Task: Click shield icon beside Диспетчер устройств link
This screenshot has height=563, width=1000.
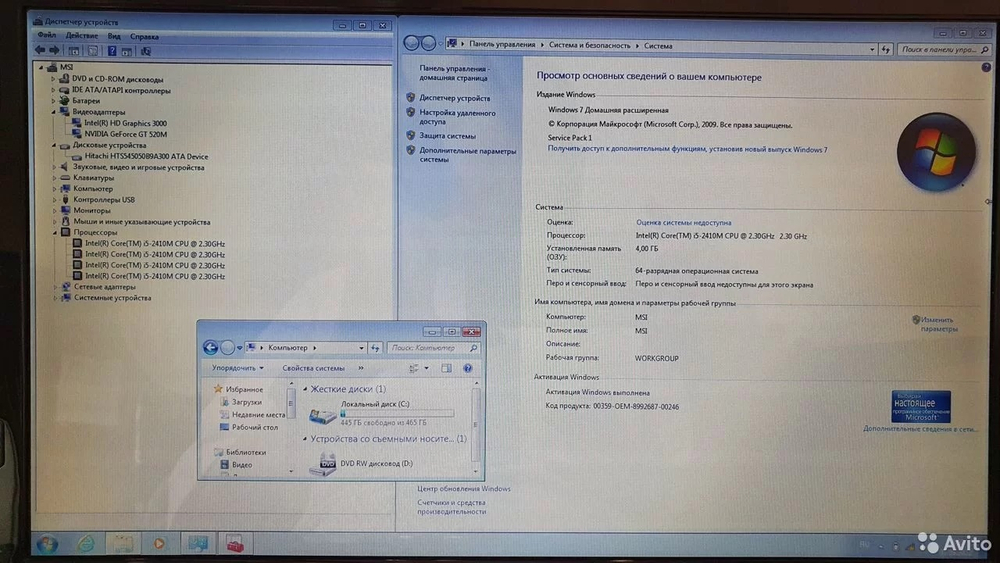Action: point(411,98)
